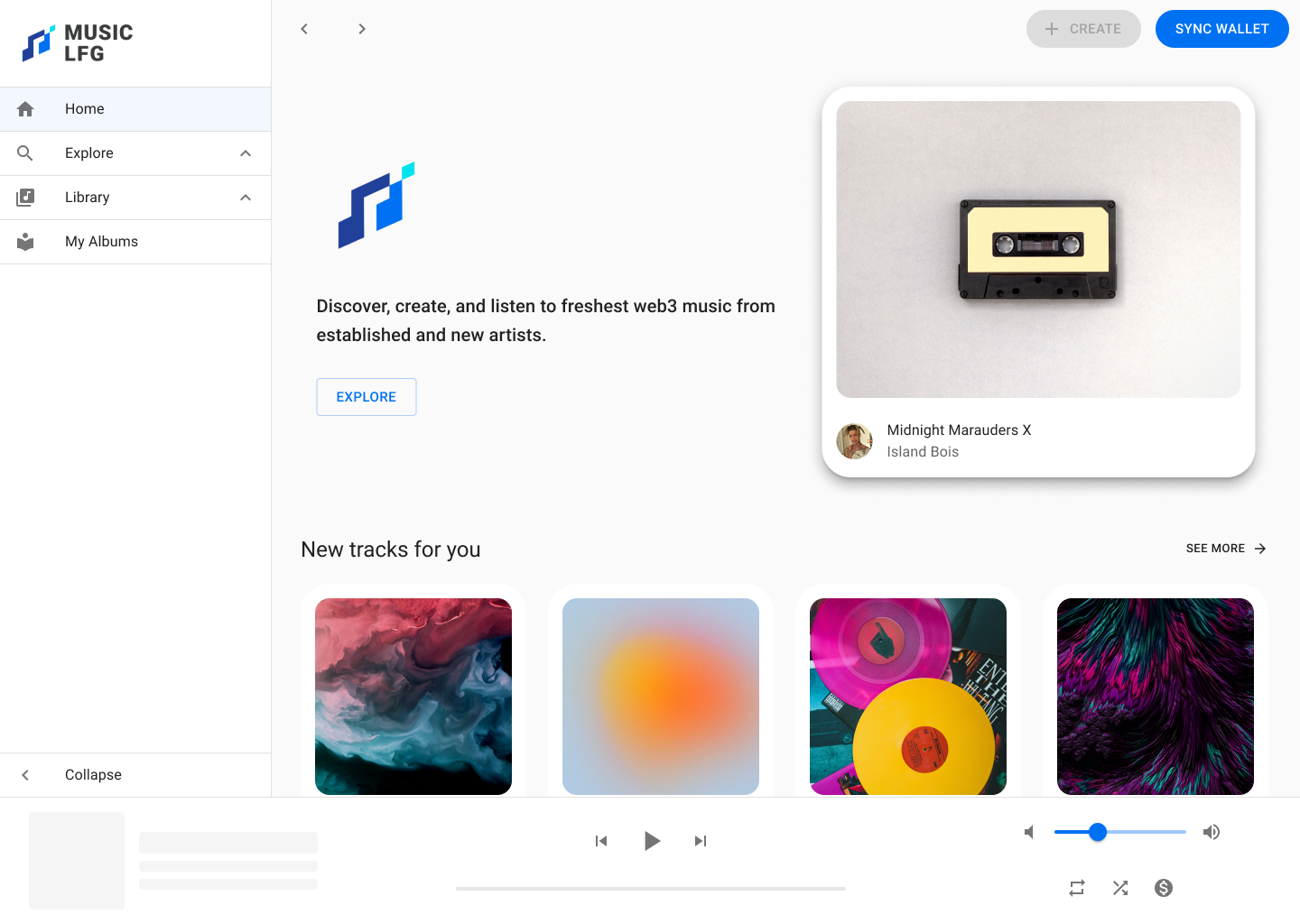The image size is (1300, 924).
Task: Click the Create button
Action: pos(1083,29)
